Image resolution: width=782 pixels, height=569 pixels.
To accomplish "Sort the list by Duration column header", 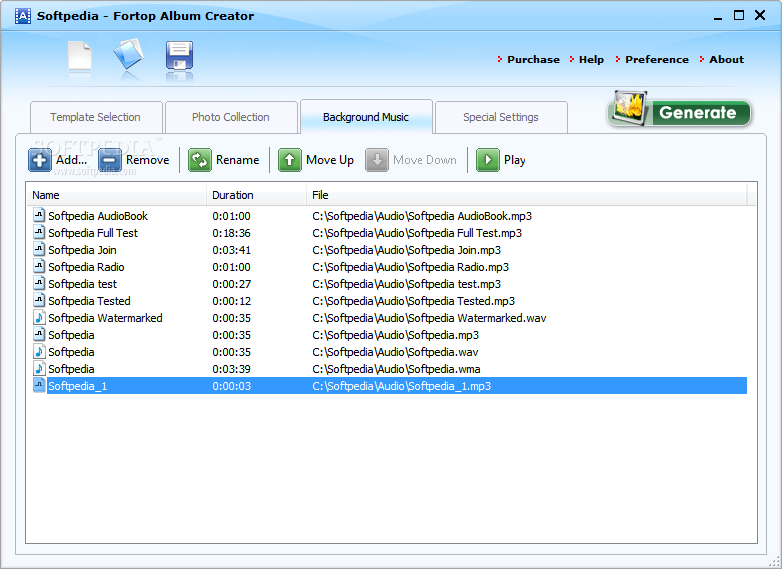I will click(256, 195).
